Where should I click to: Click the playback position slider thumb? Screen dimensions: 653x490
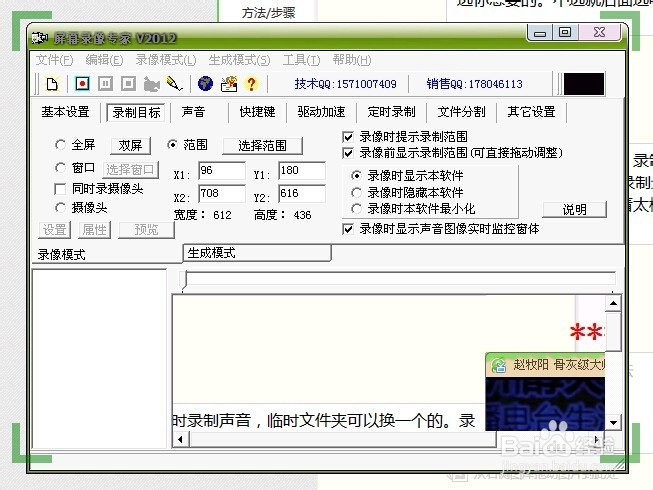184,280
